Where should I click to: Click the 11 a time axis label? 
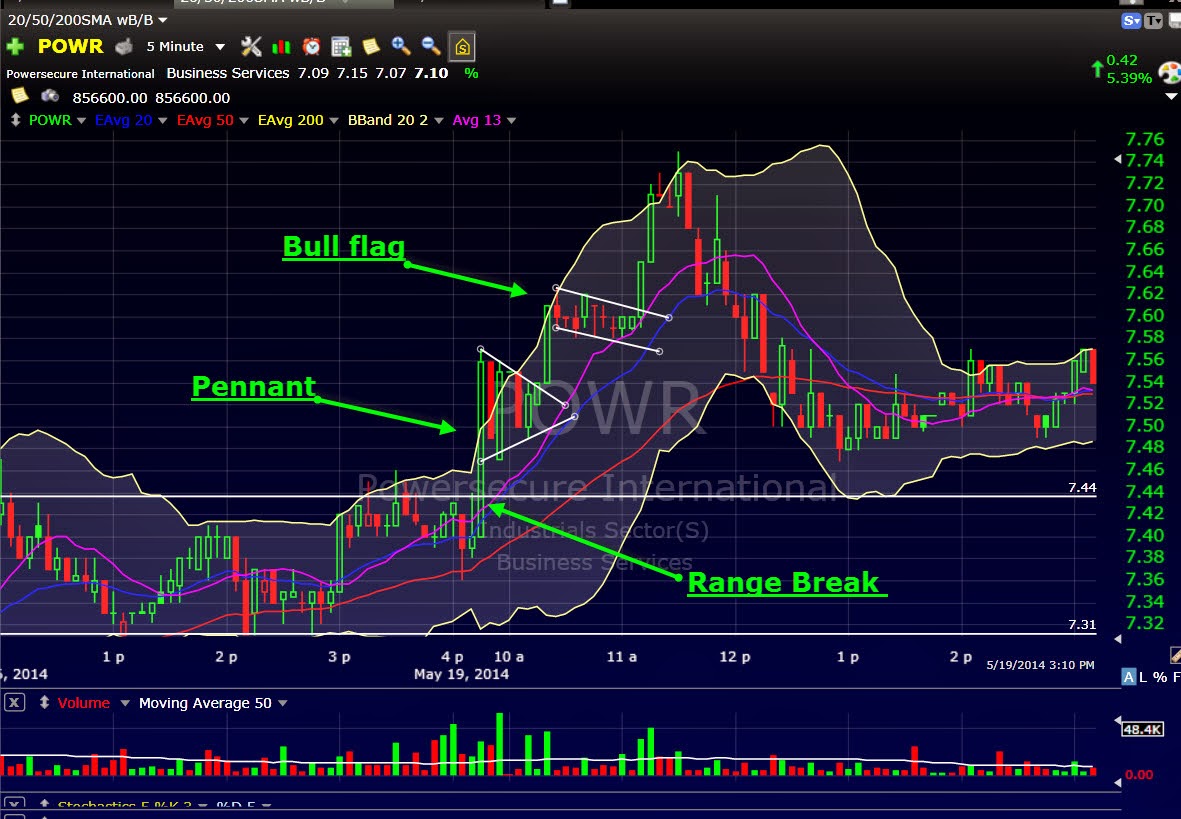pyautogui.click(x=621, y=657)
